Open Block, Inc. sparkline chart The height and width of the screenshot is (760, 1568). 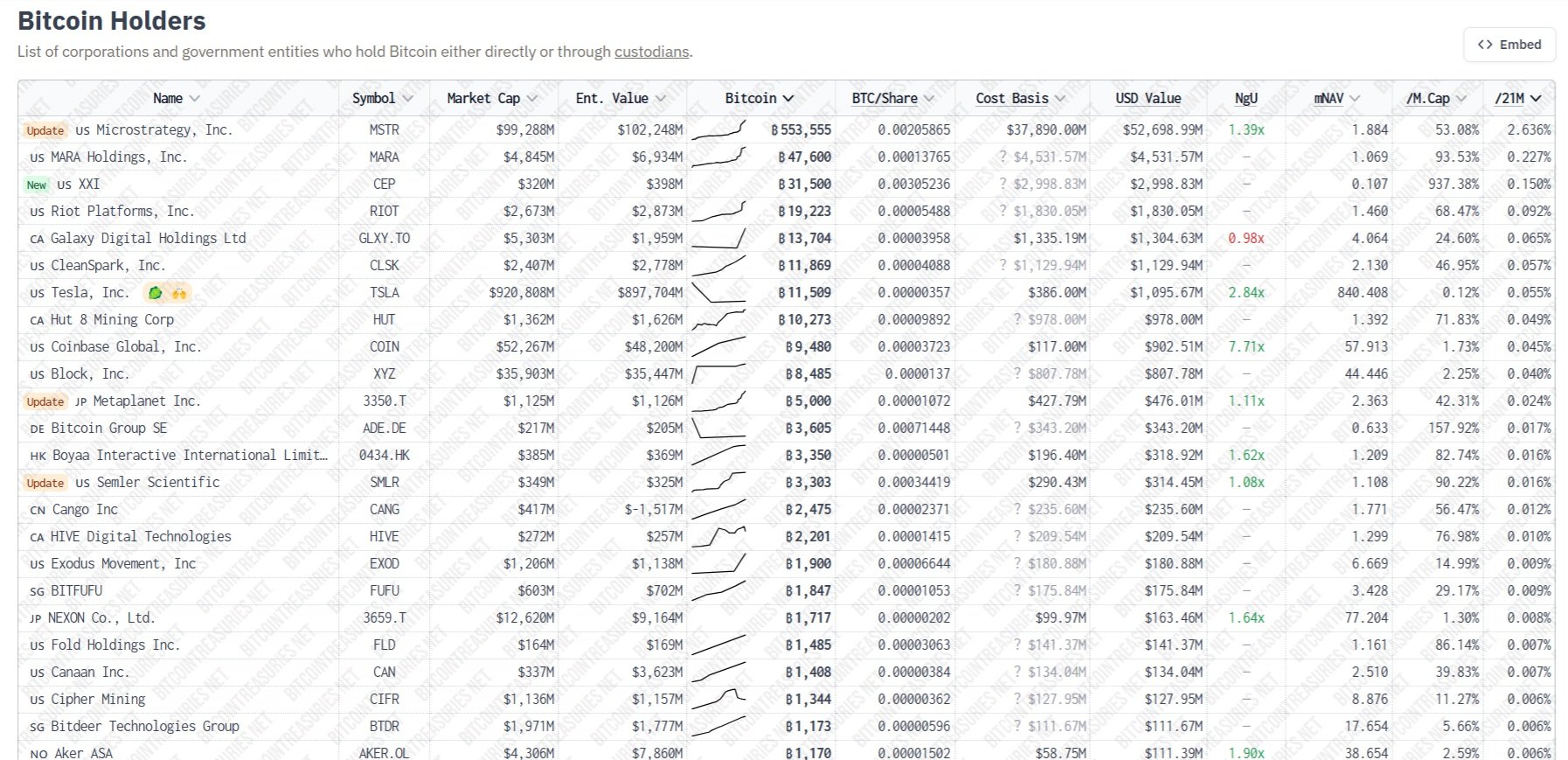click(x=718, y=373)
